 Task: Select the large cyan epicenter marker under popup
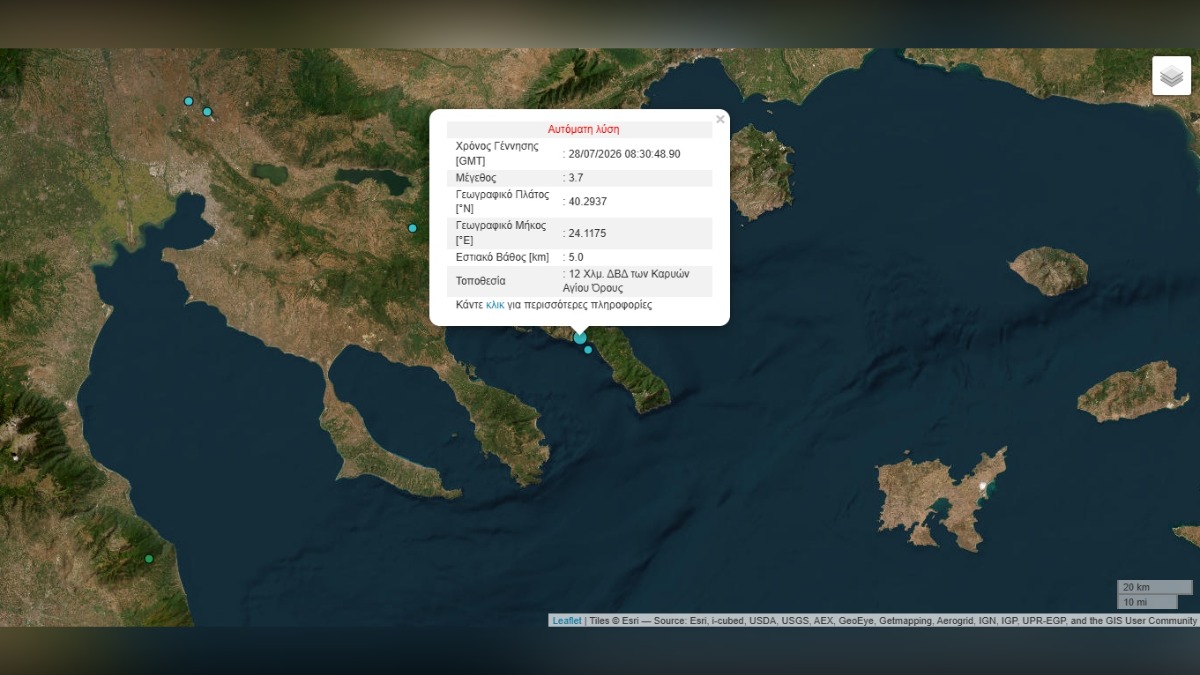(x=580, y=338)
